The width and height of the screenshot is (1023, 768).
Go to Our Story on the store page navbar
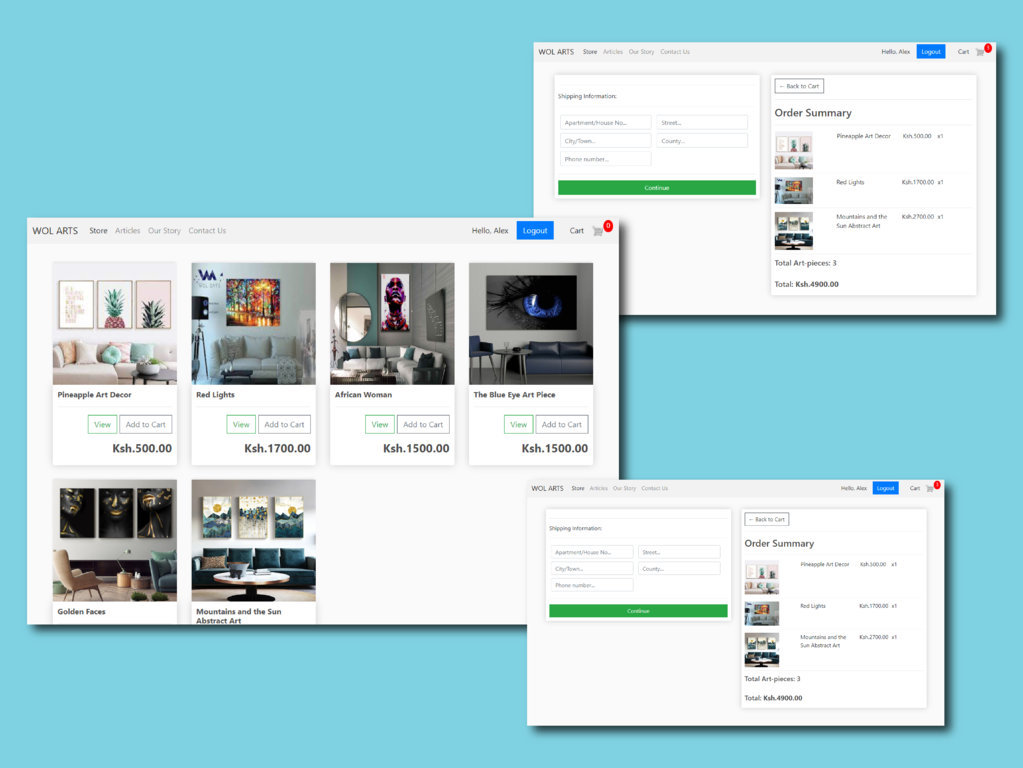click(164, 231)
